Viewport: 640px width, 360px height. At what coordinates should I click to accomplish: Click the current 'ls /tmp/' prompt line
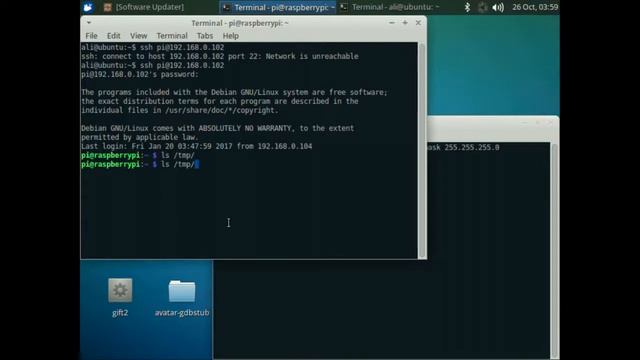(140, 164)
